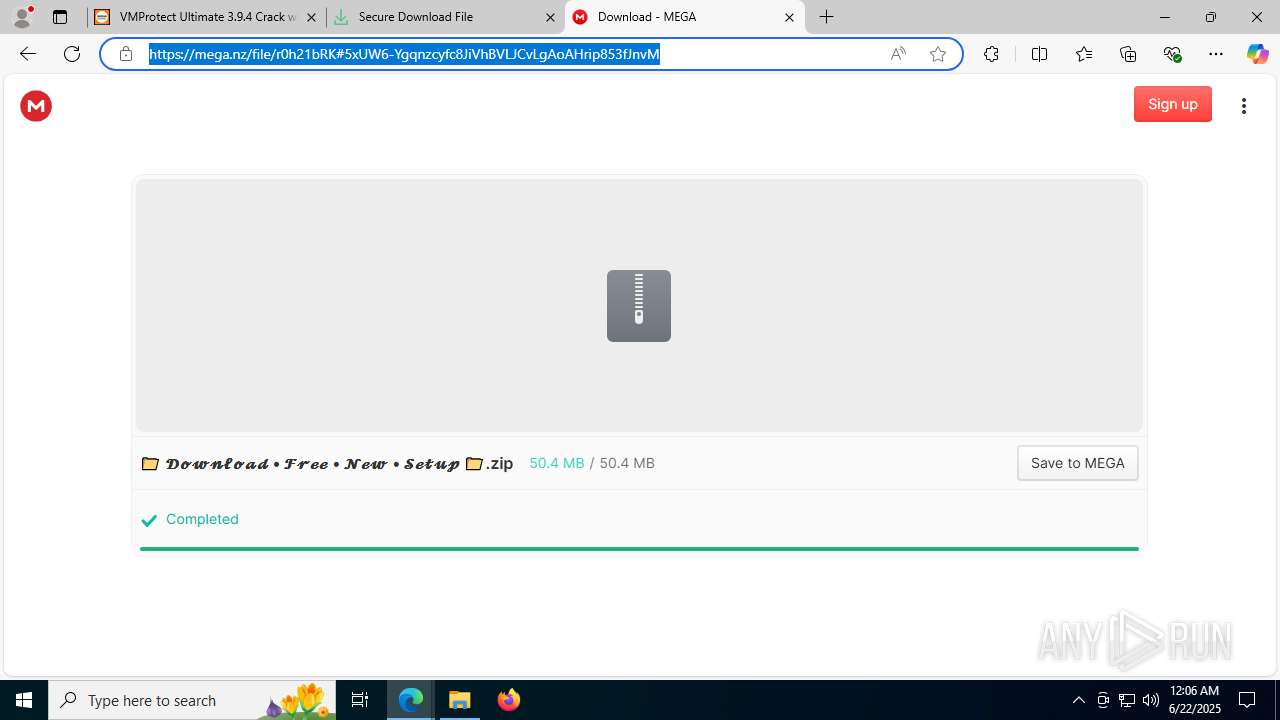Close the Secure Download File tab

coord(550,17)
